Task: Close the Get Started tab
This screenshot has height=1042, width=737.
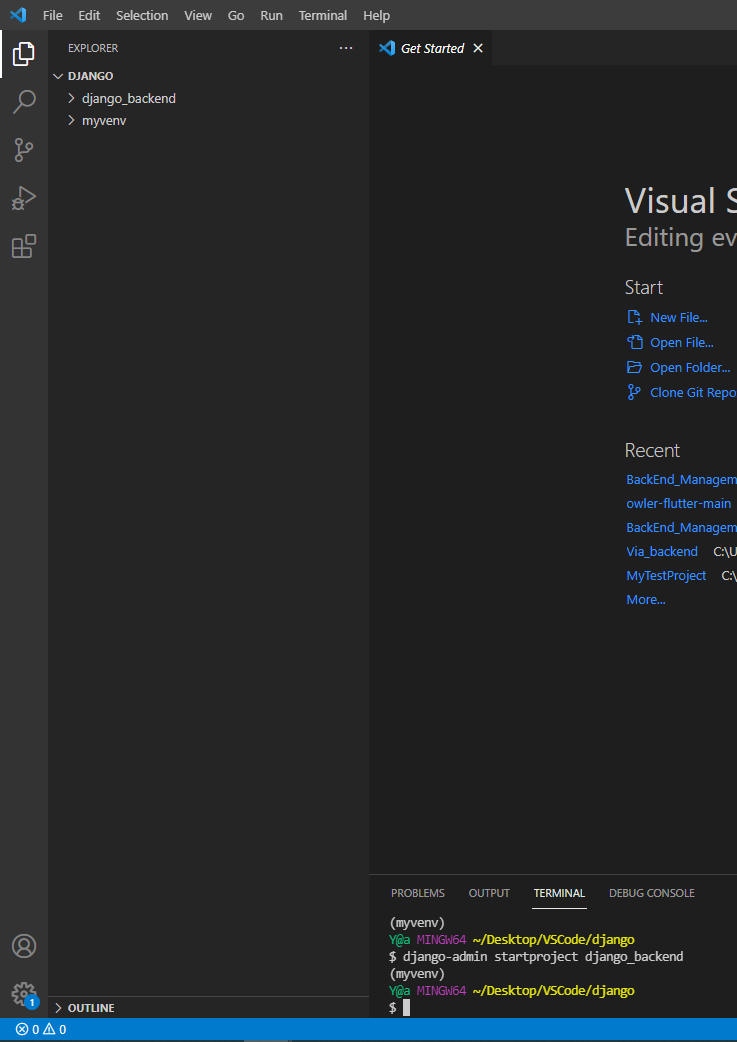Action: click(x=478, y=48)
